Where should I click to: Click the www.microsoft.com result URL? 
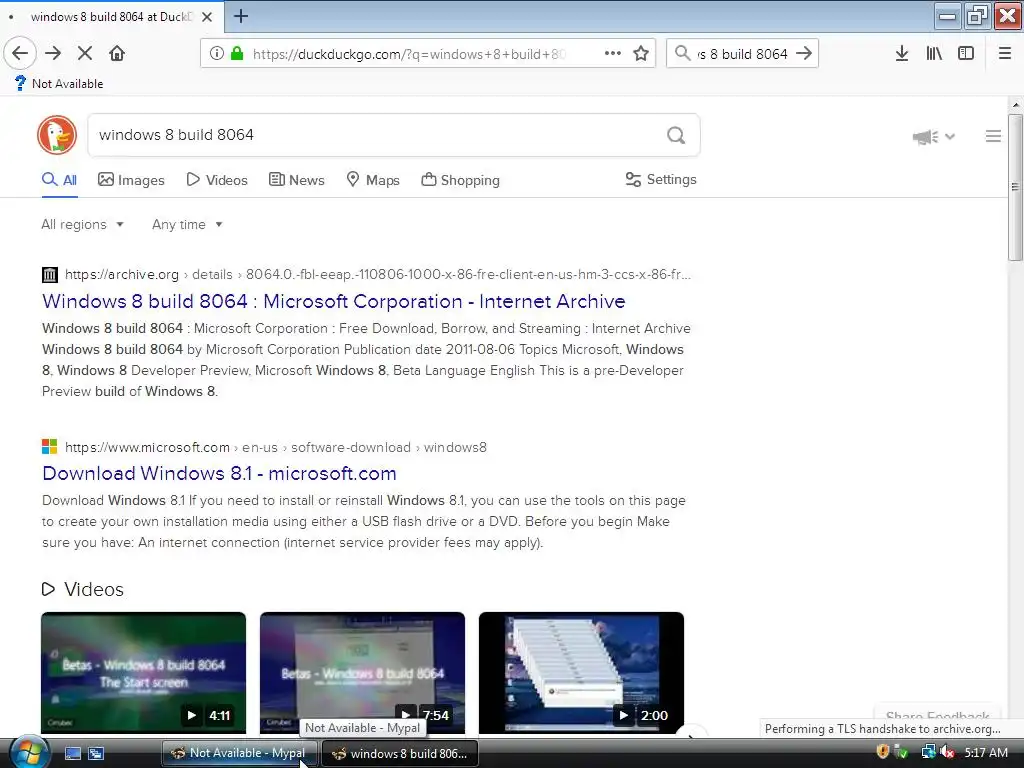click(x=276, y=448)
